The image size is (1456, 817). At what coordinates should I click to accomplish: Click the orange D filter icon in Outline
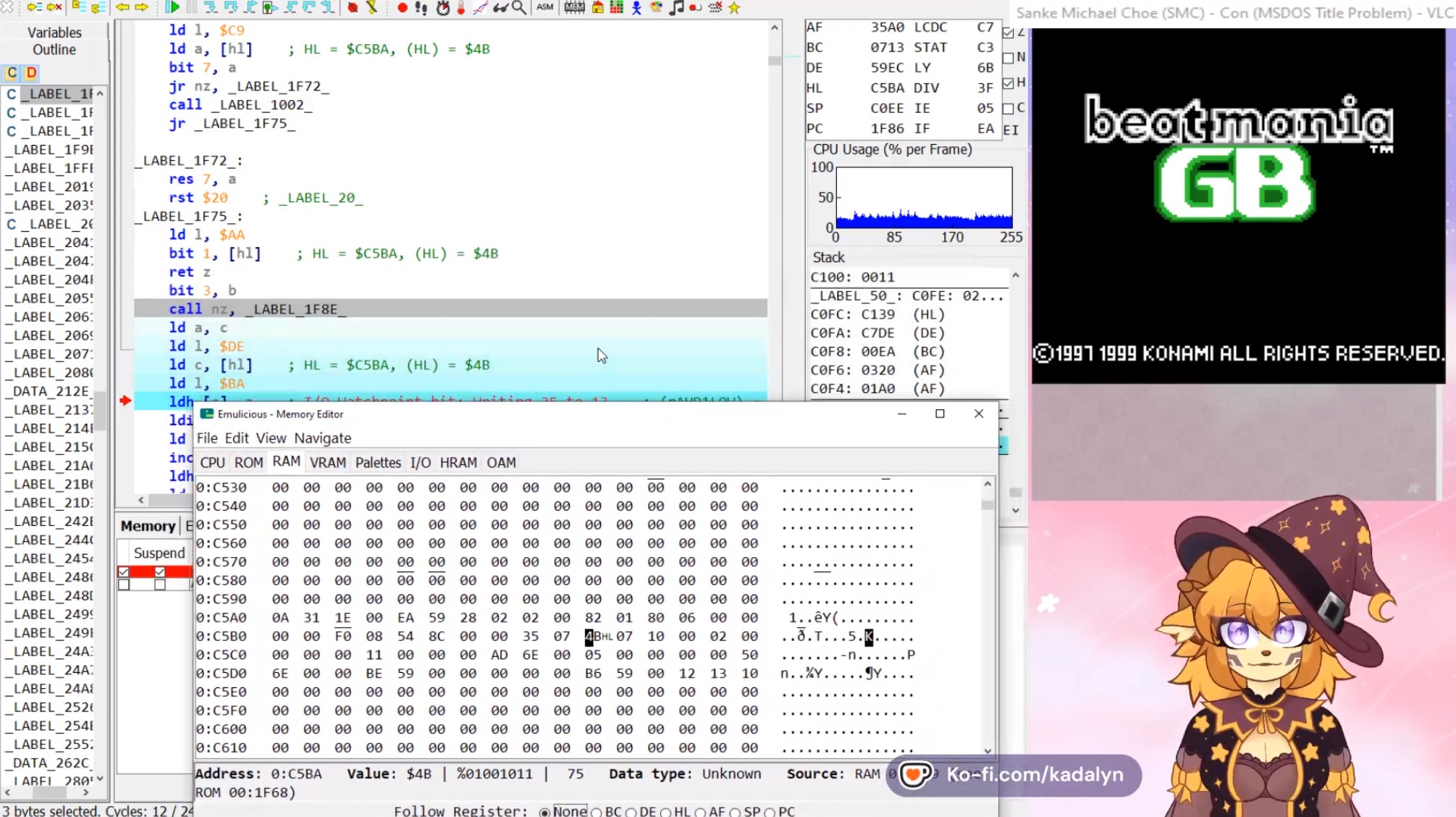click(31, 72)
